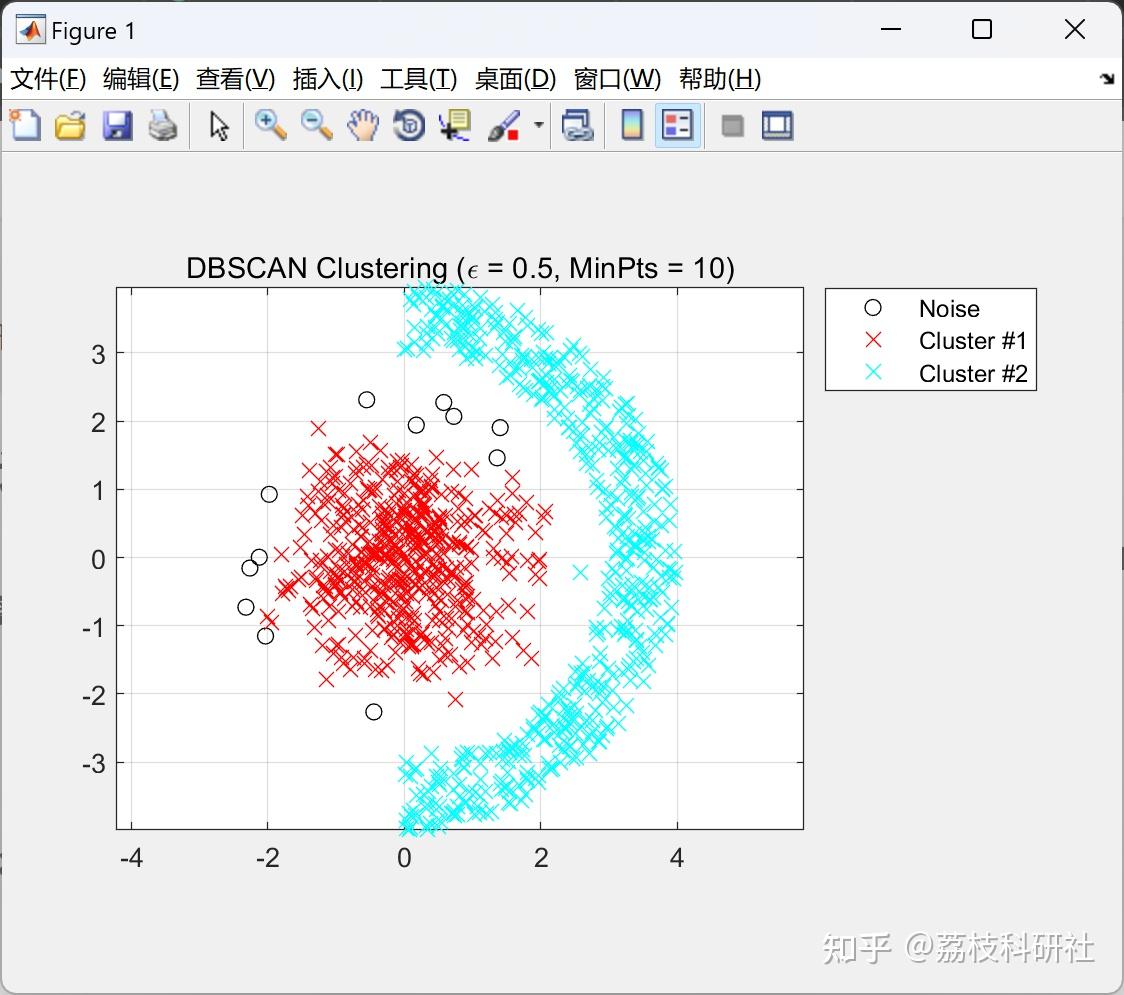Toggle the legend off
This screenshot has width=1124, height=995.
677,125
